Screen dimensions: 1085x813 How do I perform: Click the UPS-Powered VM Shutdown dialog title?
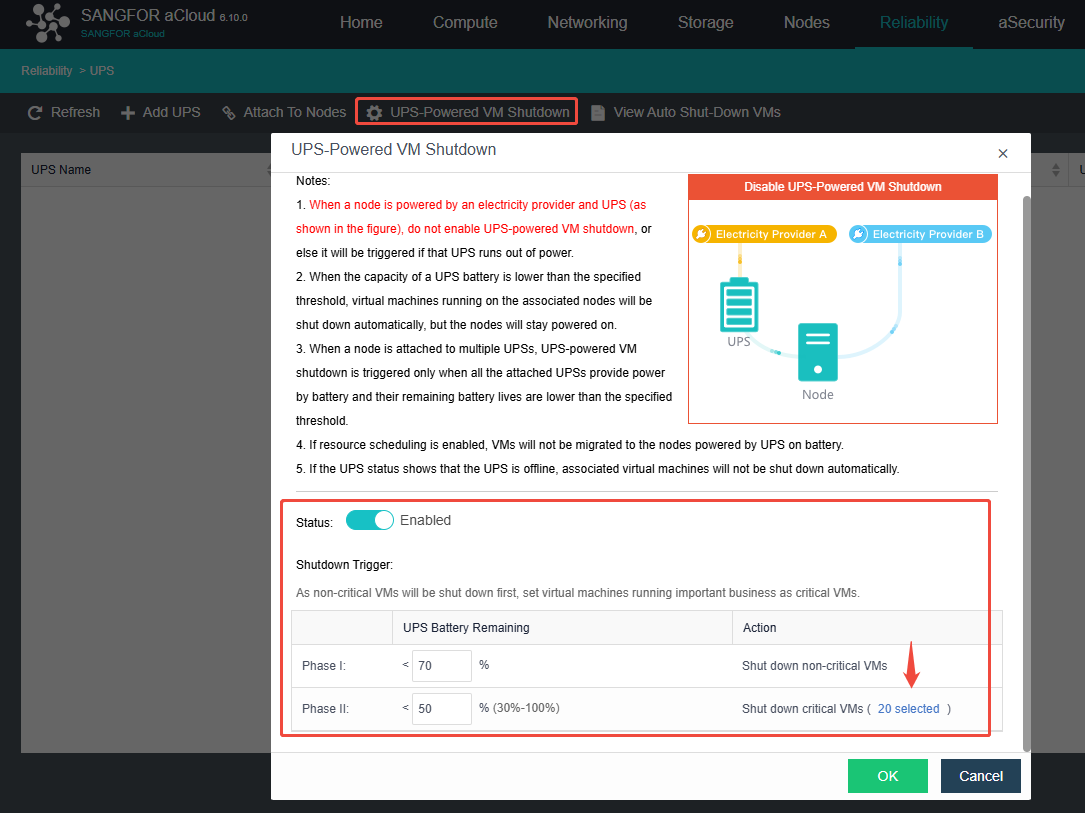point(393,149)
